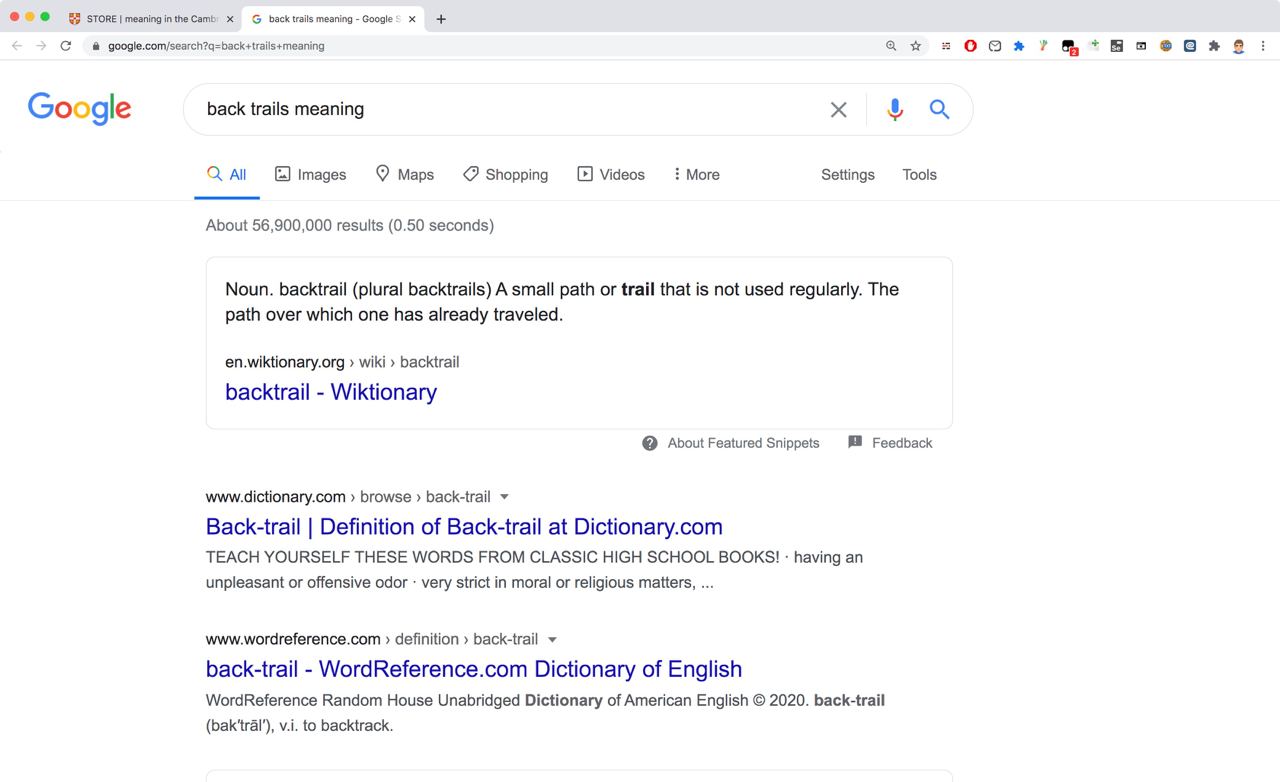The width and height of the screenshot is (1280, 782).
Task: Clear the search box with the X icon
Action: pyautogui.click(x=839, y=110)
